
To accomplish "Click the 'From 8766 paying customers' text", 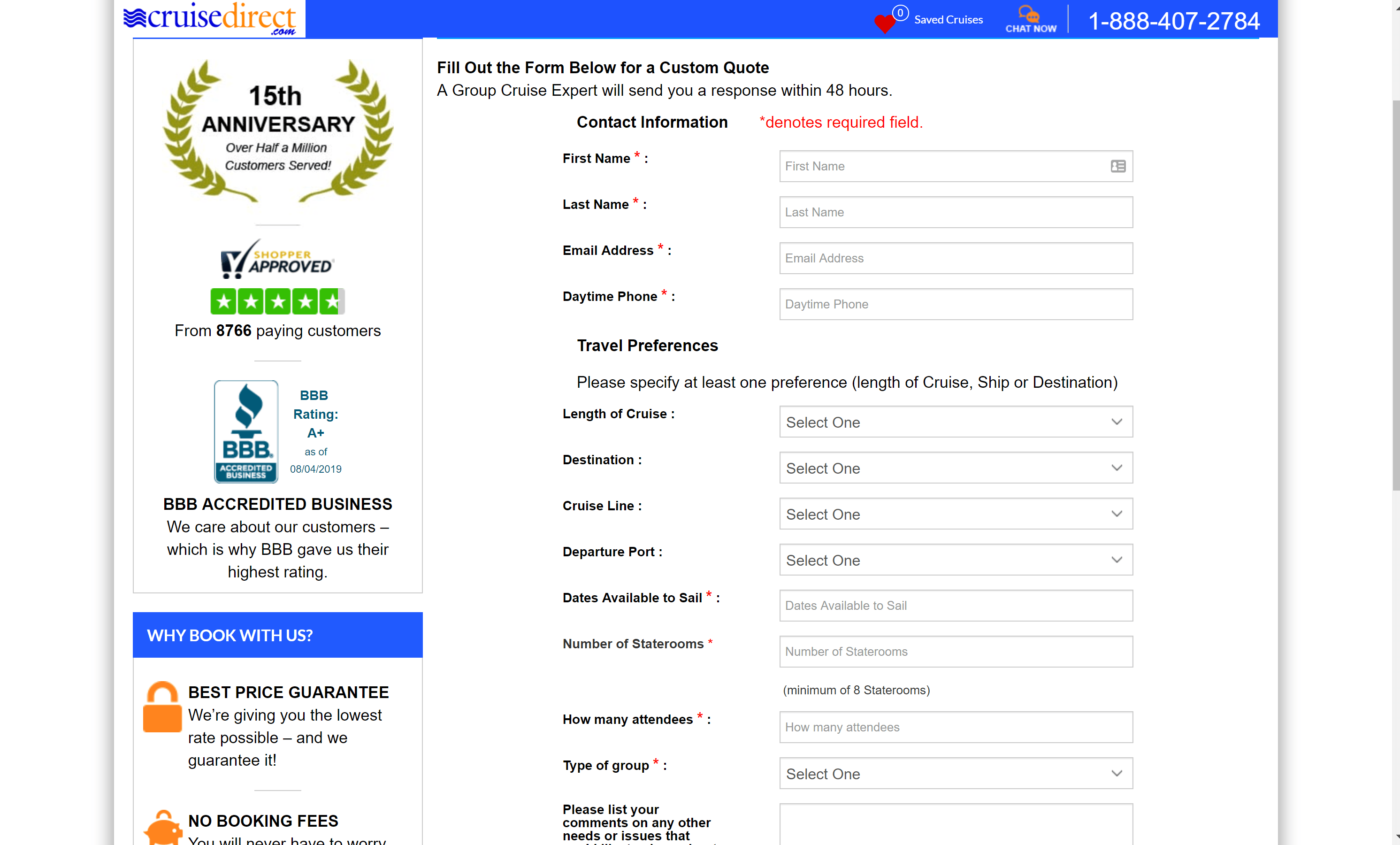I will tap(277, 331).
